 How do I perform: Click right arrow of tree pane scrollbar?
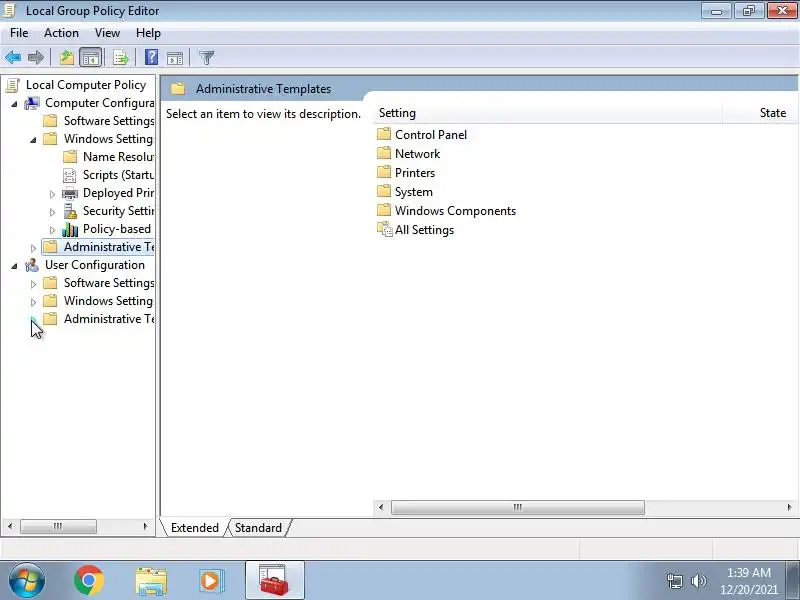coord(145,526)
